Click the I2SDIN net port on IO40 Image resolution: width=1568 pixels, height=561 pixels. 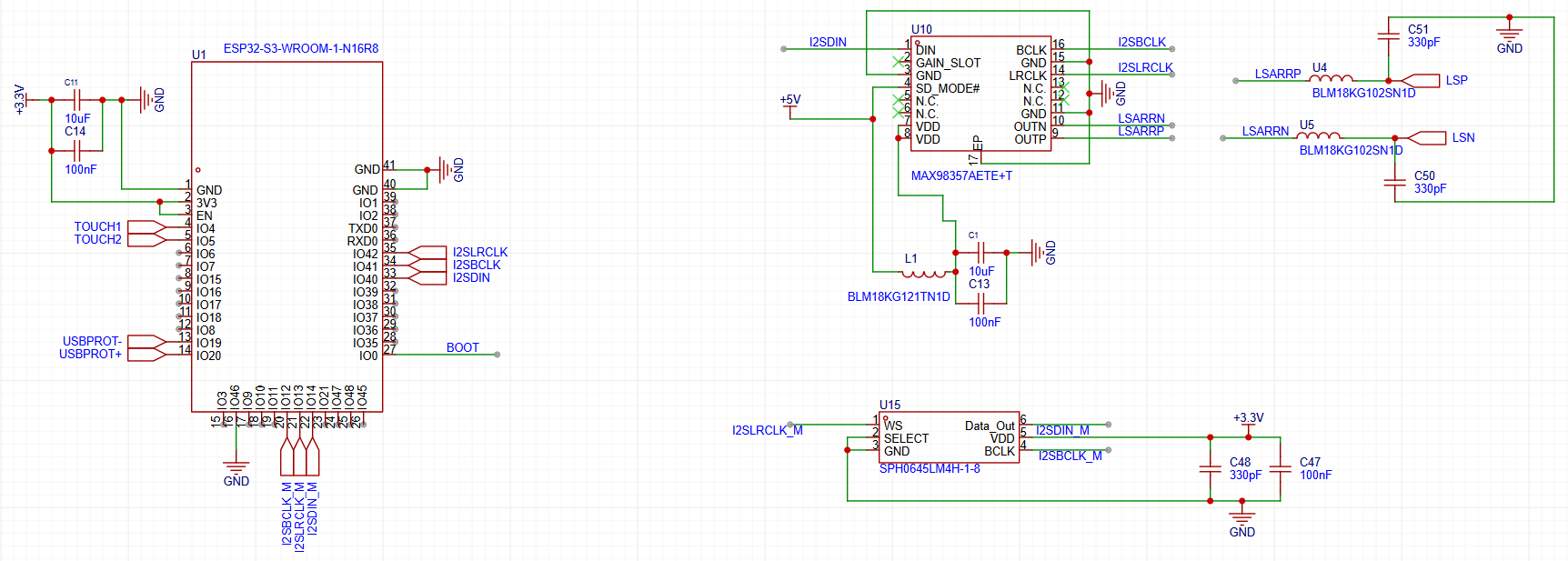pyautogui.click(x=427, y=277)
